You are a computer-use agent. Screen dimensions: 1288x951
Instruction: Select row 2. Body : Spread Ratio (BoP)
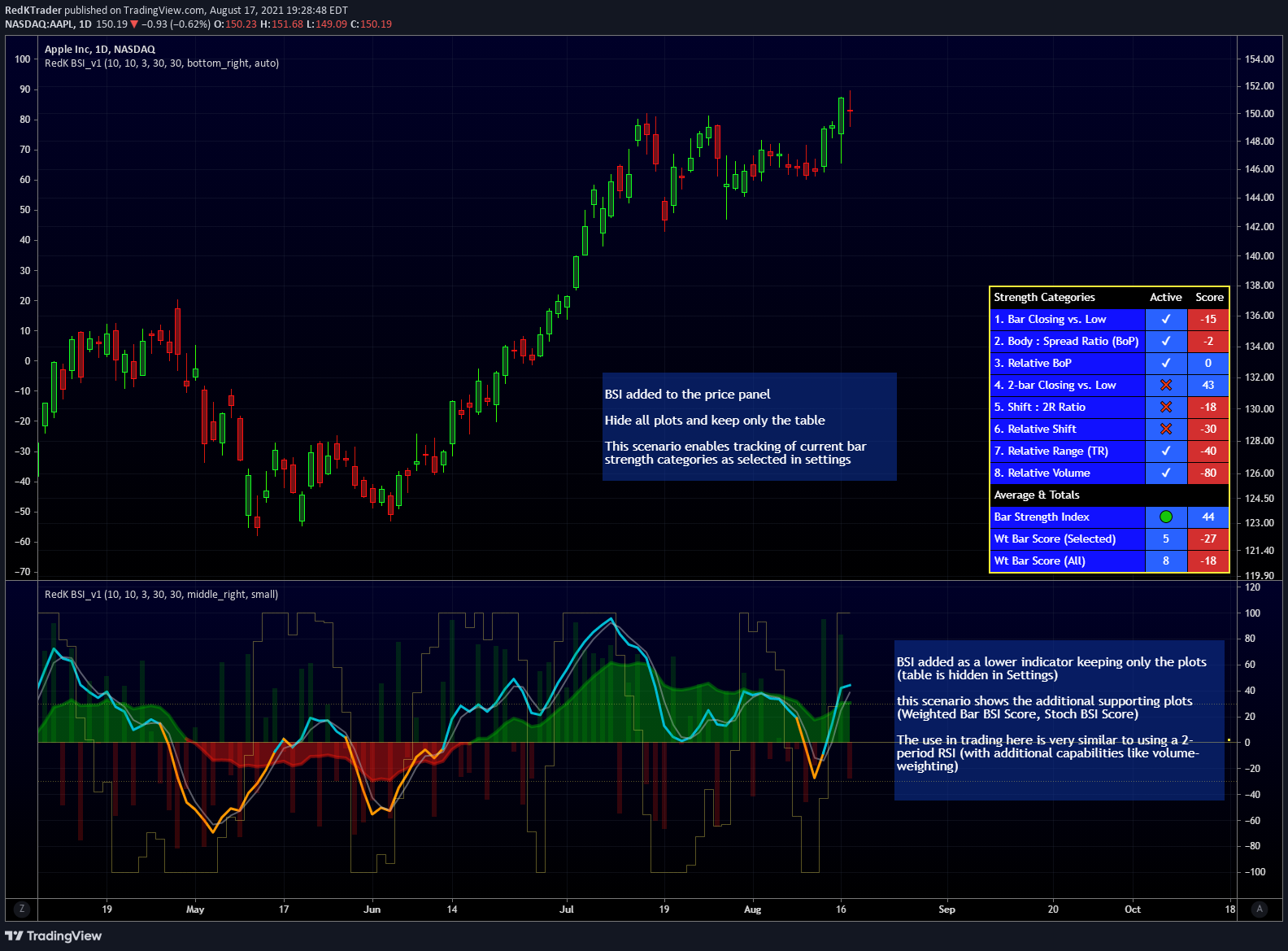point(1068,341)
